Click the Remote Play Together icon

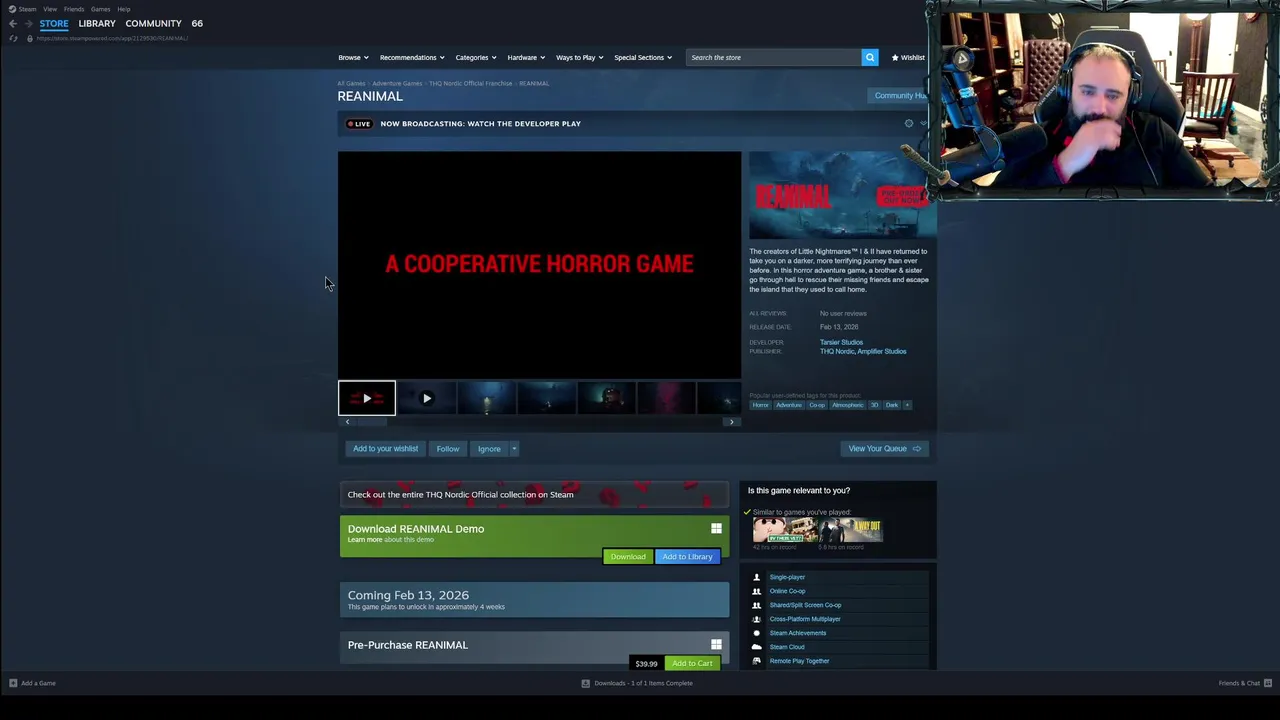pyautogui.click(x=756, y=661)
